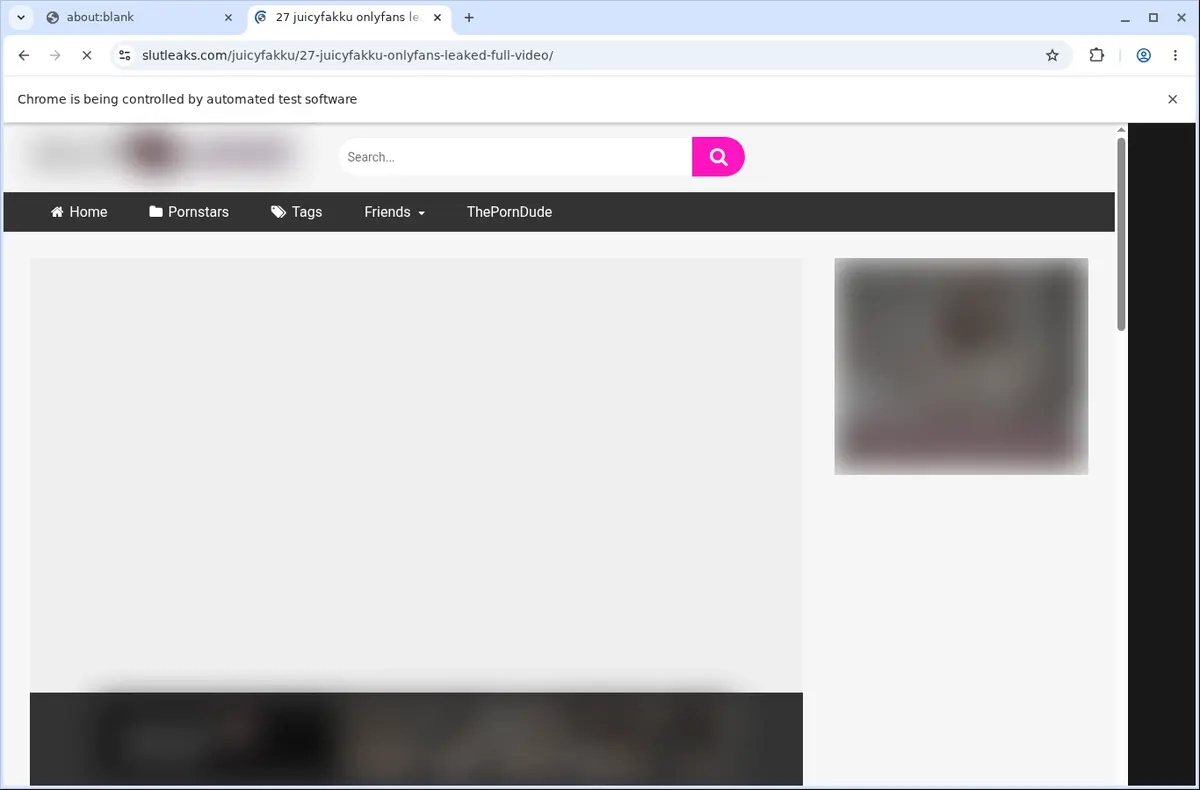This screenshot has height=790, width=1200.
Task: Open the Tags navigation item
Action: click(296, 212)
